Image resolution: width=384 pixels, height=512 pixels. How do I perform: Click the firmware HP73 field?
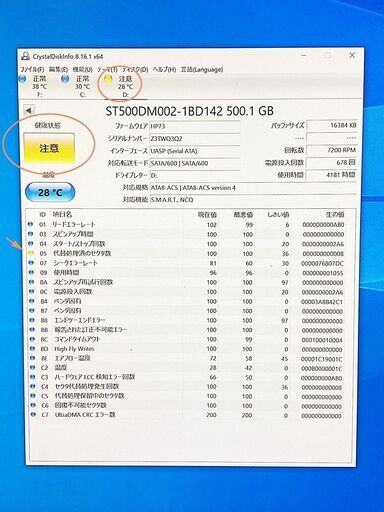(195, 126)
